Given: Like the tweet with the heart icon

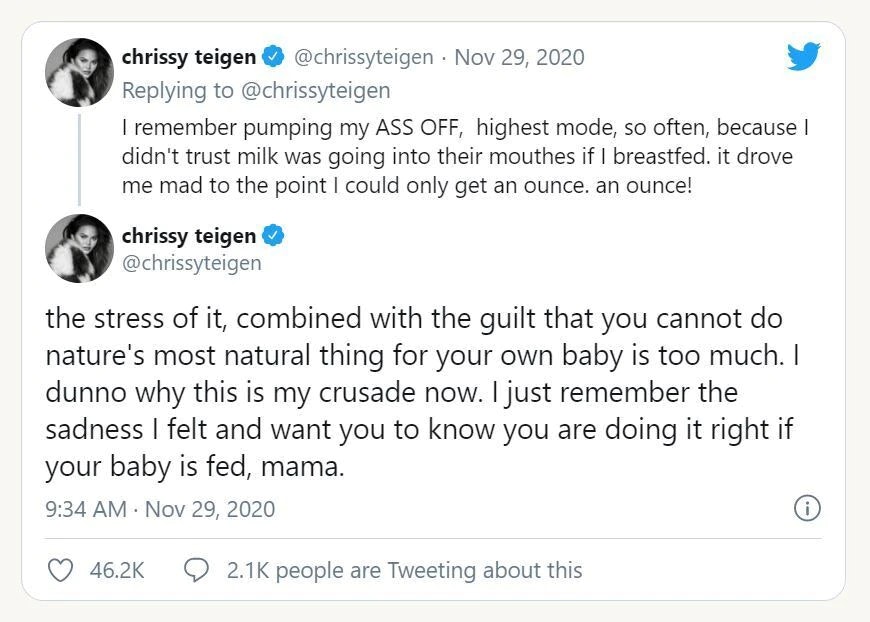Looking at the screenshot, I should [62, 570].
